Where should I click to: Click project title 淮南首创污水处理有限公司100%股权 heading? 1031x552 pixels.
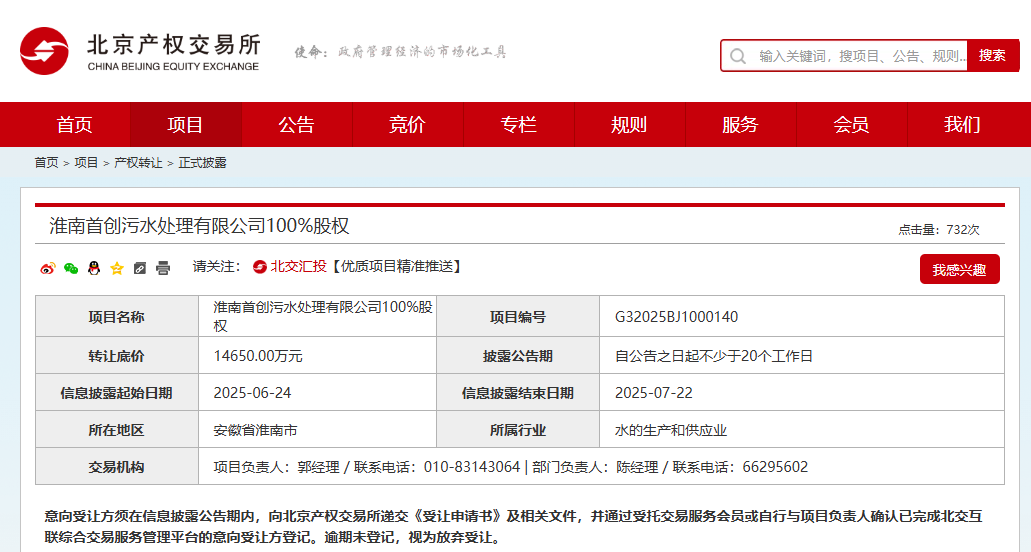coord(199,226)
